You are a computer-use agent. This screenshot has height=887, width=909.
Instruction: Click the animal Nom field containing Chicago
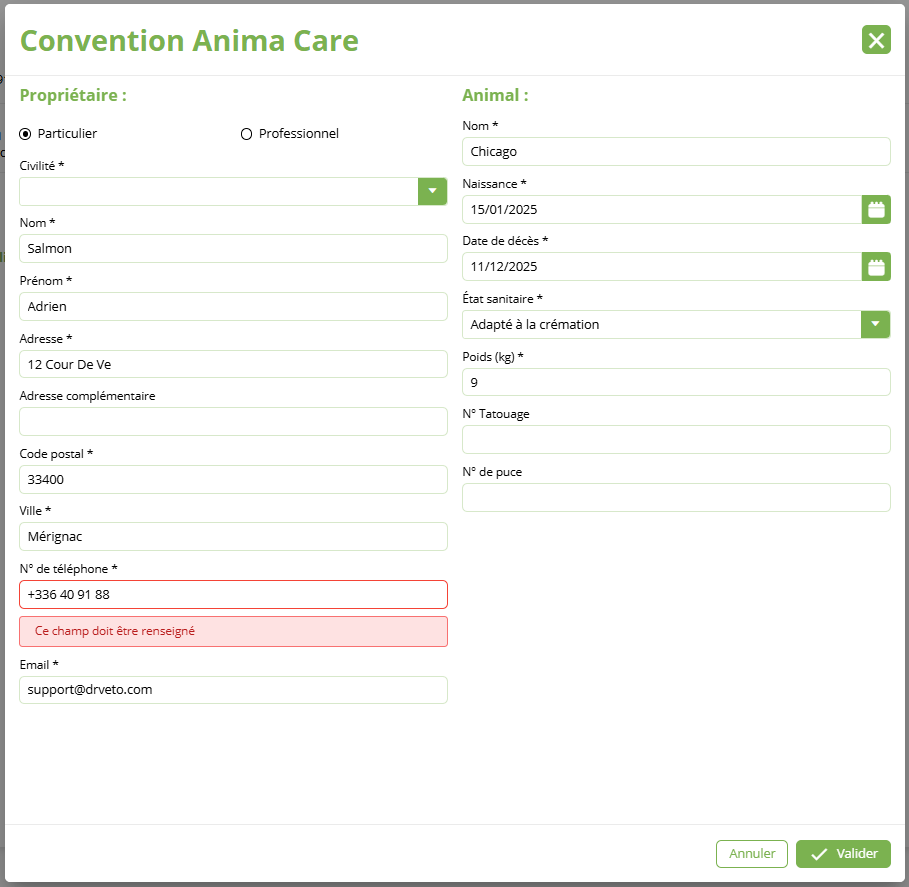pos(676,152)
